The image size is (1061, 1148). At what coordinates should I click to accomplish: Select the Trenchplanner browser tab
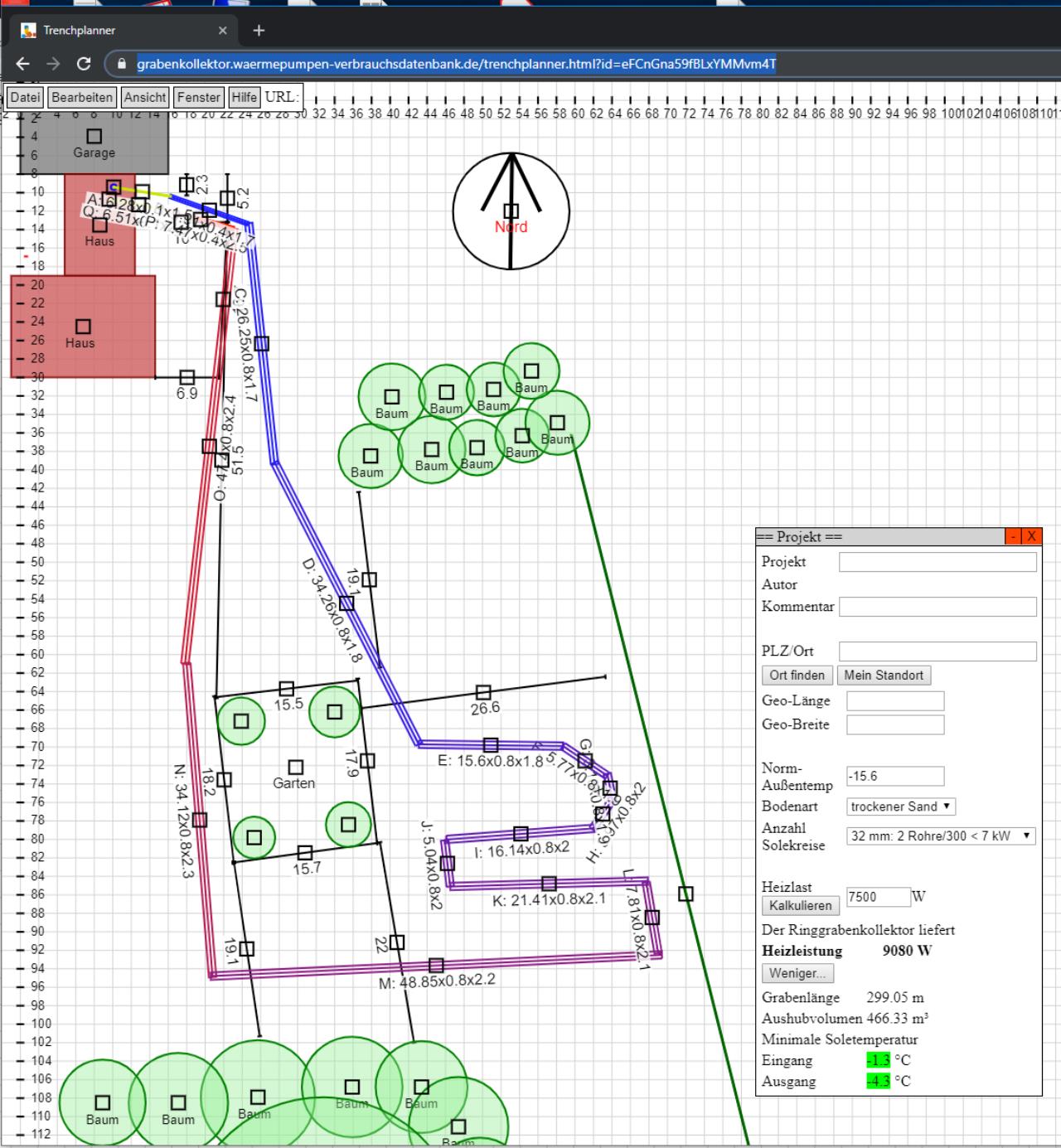tap(124, 31)
